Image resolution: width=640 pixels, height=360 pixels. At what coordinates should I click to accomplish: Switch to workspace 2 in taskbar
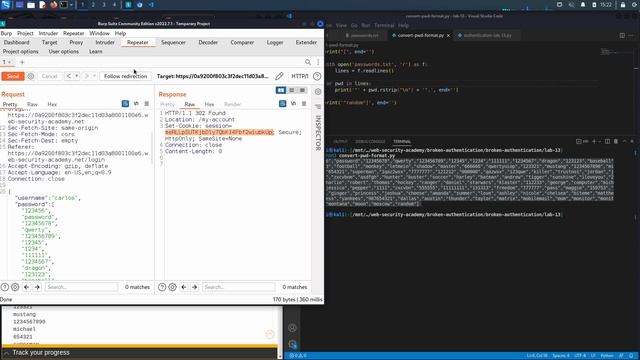tap(93, 5)
